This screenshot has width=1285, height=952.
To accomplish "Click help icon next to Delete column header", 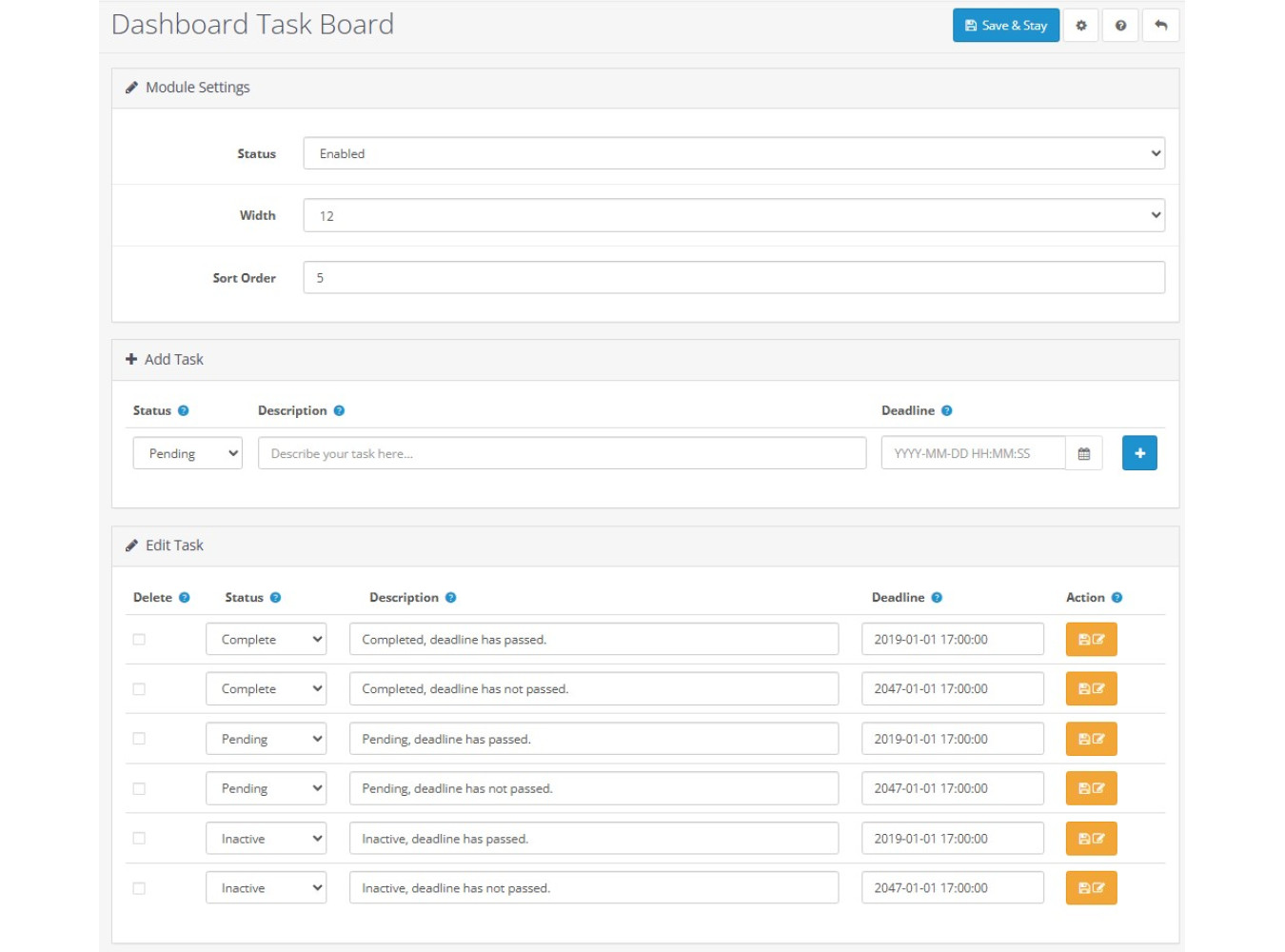I will (x=185, y=598).
